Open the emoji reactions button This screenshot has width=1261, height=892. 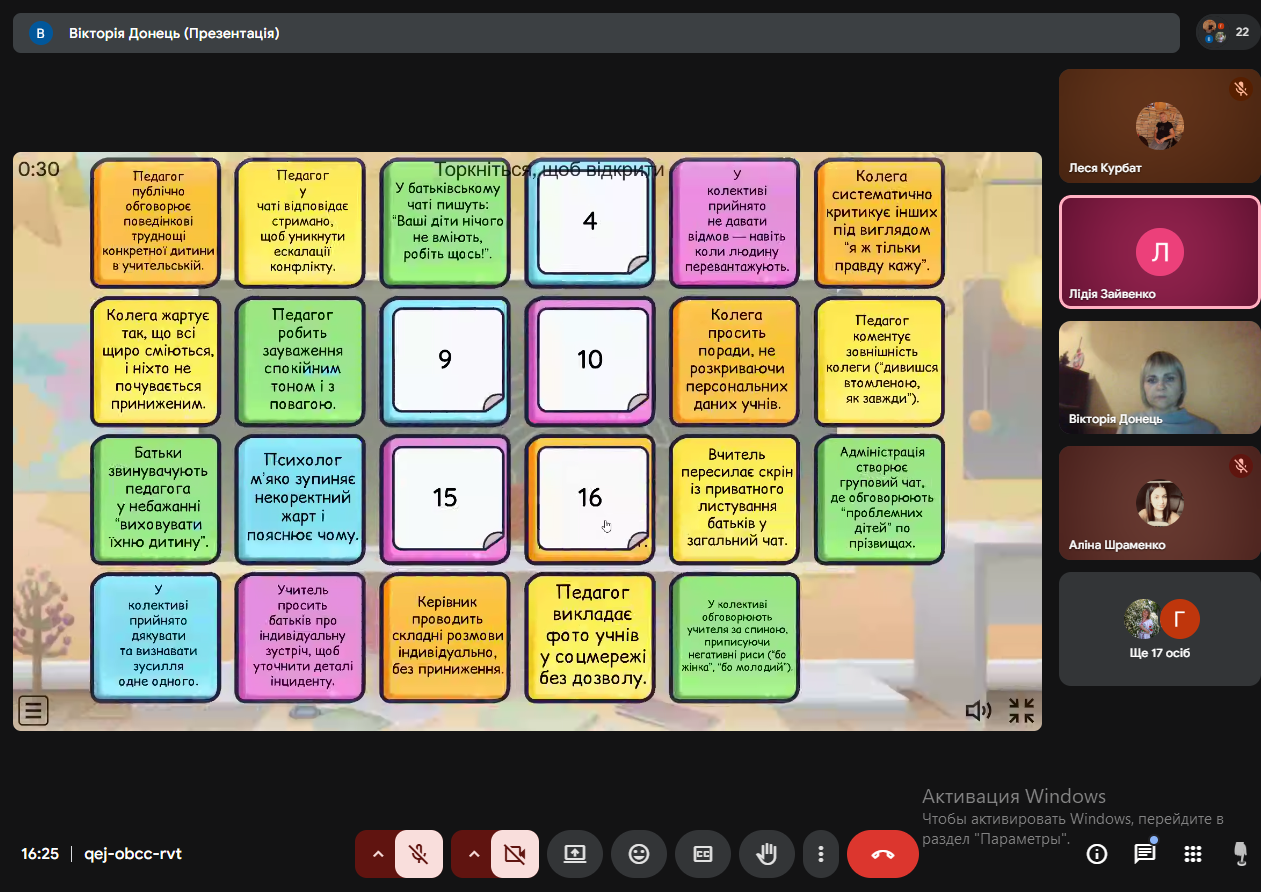tap(639, 854)
